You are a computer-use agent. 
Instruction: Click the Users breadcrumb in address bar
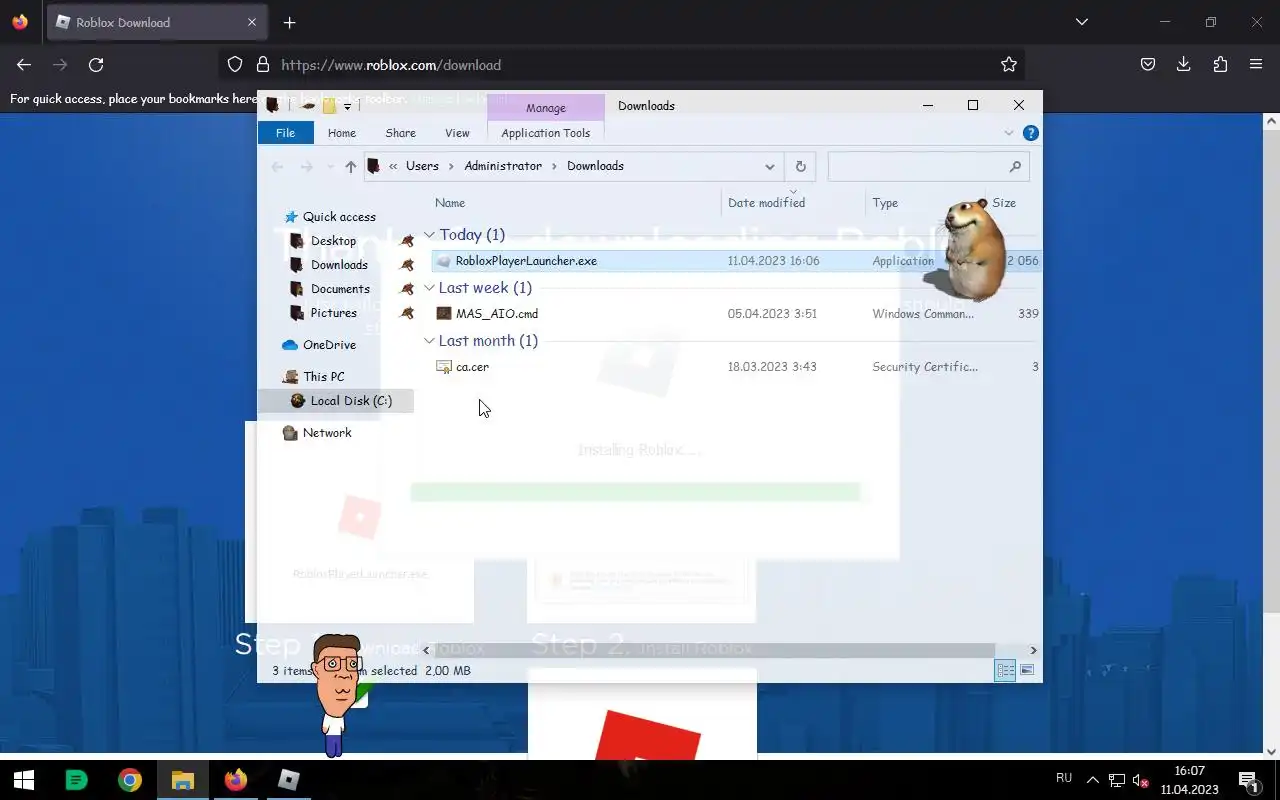point(422,167)
